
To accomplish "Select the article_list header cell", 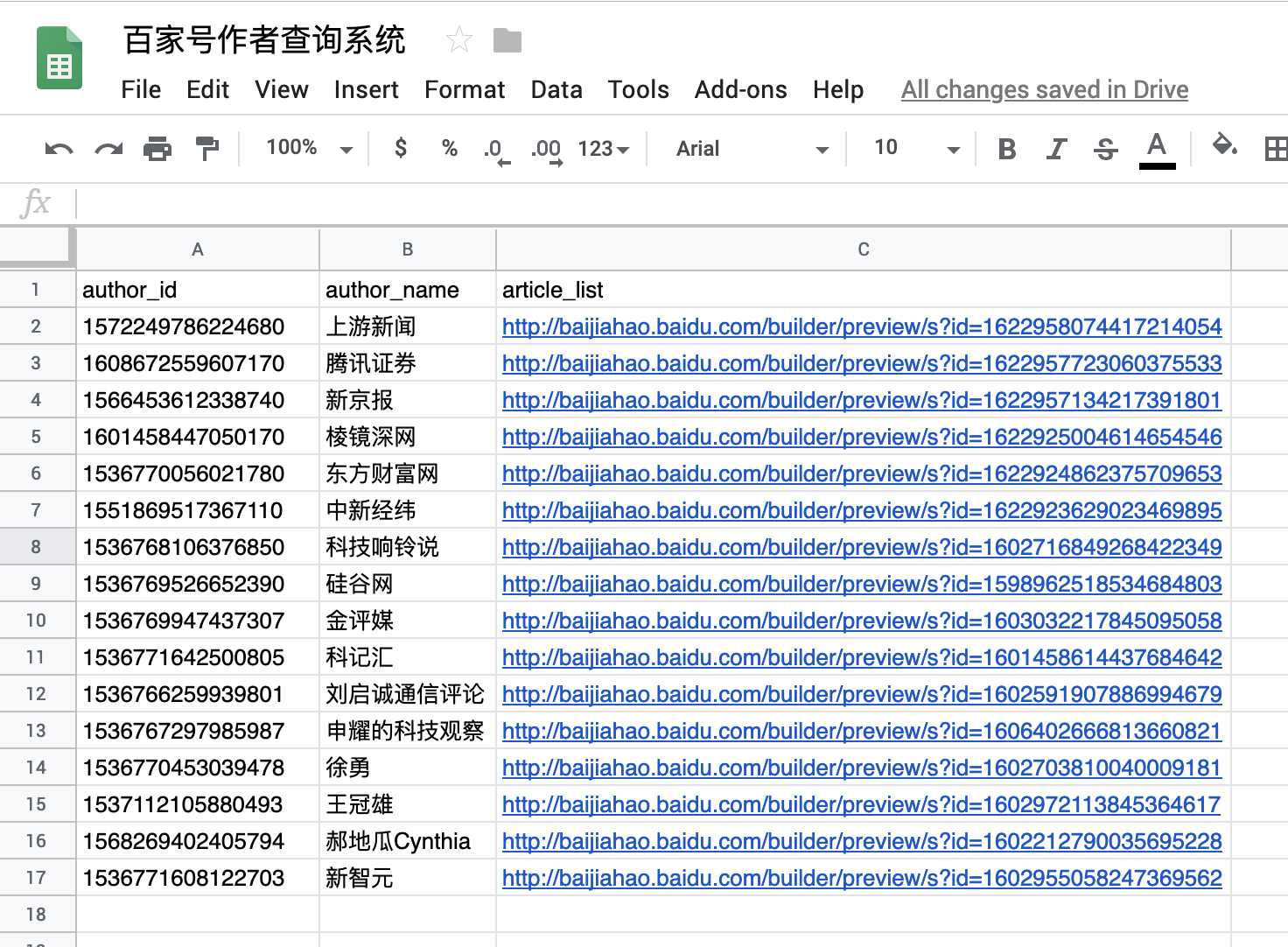I will [x=864, y=290].
